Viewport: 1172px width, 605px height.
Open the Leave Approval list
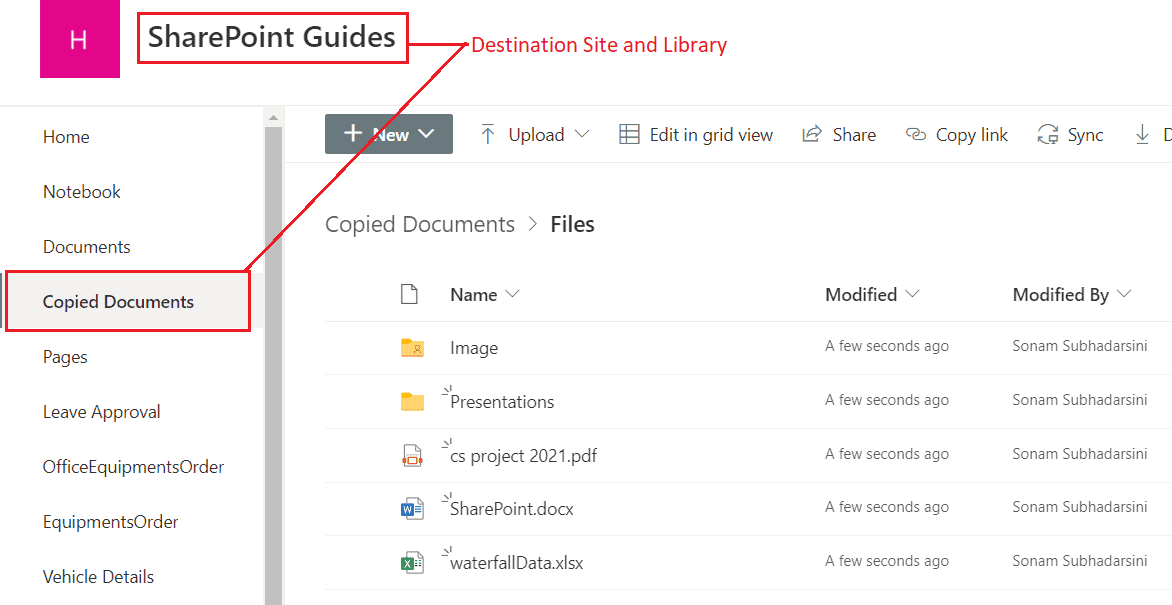101,411
